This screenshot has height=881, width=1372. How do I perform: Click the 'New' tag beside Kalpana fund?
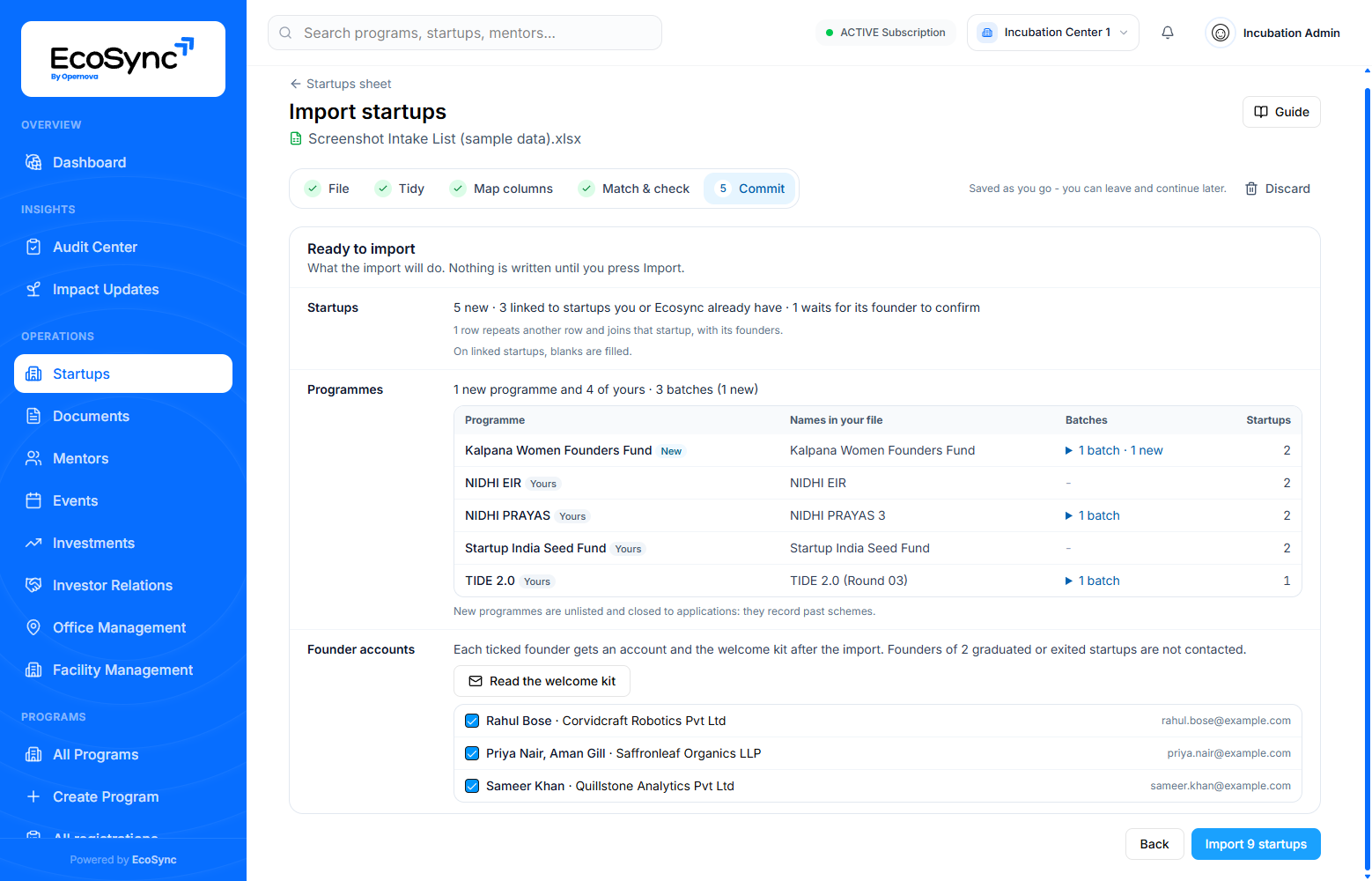tap(671, 451)
